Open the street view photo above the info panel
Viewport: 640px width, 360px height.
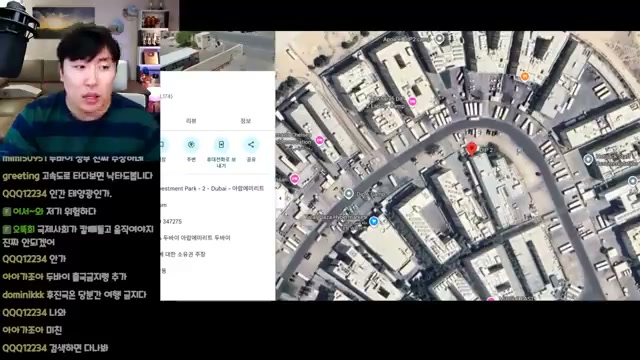[x=218, y=51]
